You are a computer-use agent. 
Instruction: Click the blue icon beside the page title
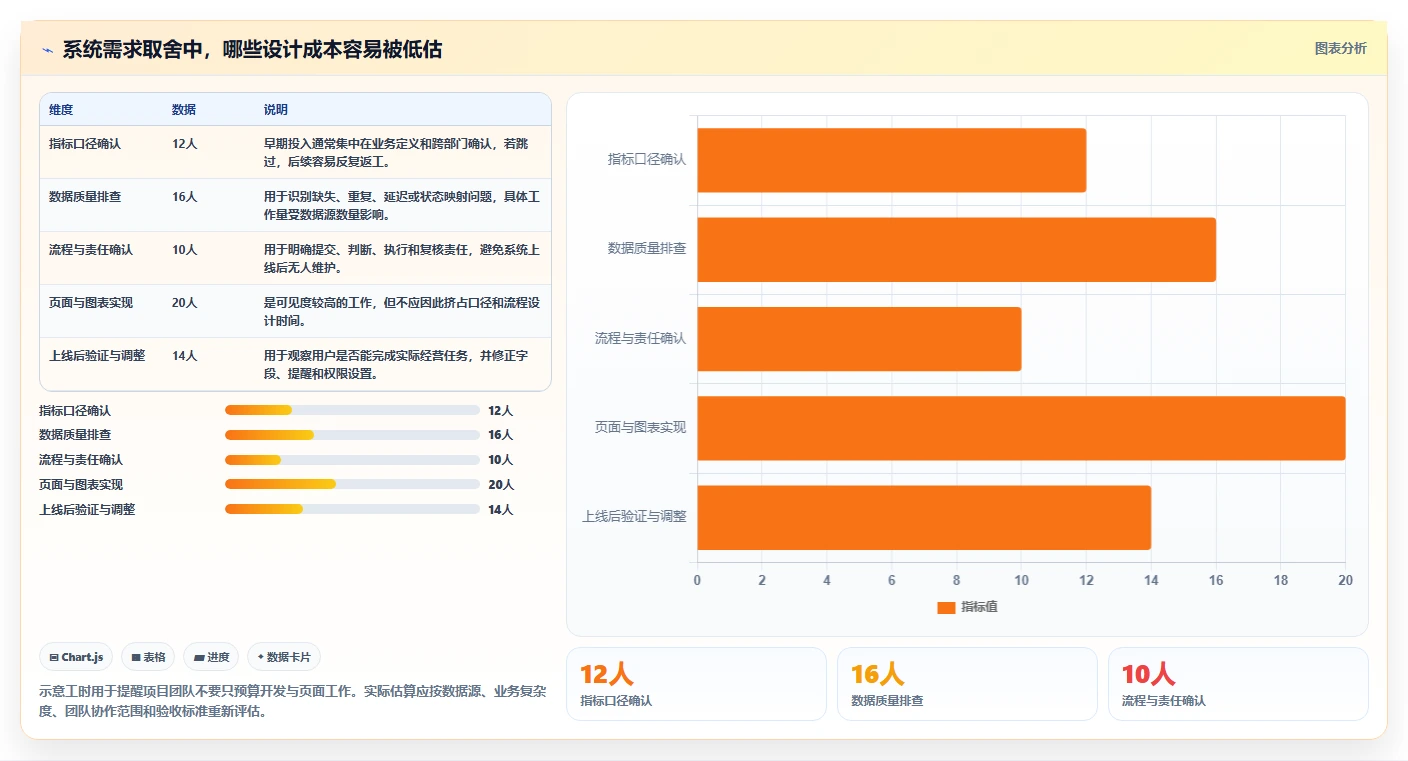pos(48,50)
